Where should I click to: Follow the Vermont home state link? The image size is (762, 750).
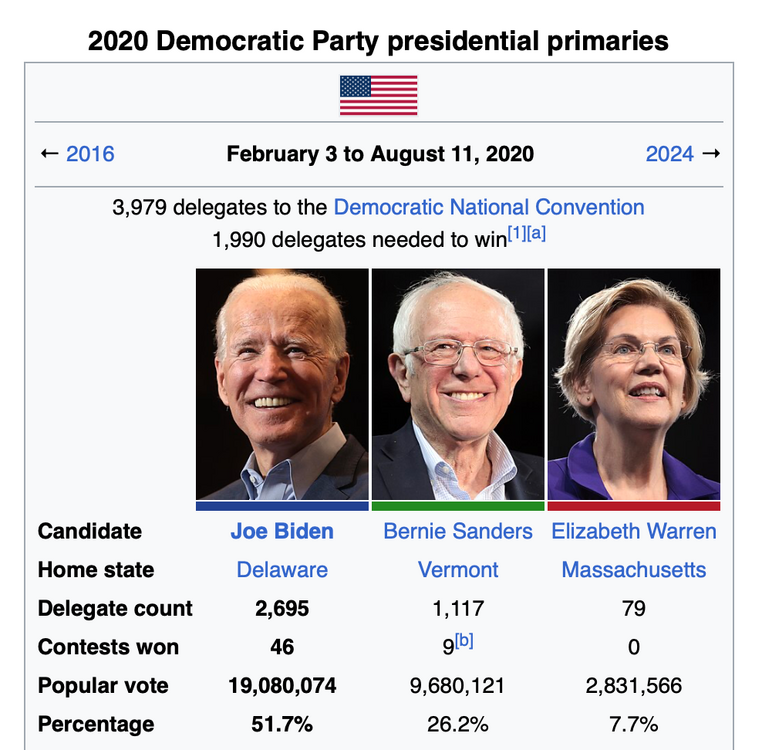coord(458,570)
